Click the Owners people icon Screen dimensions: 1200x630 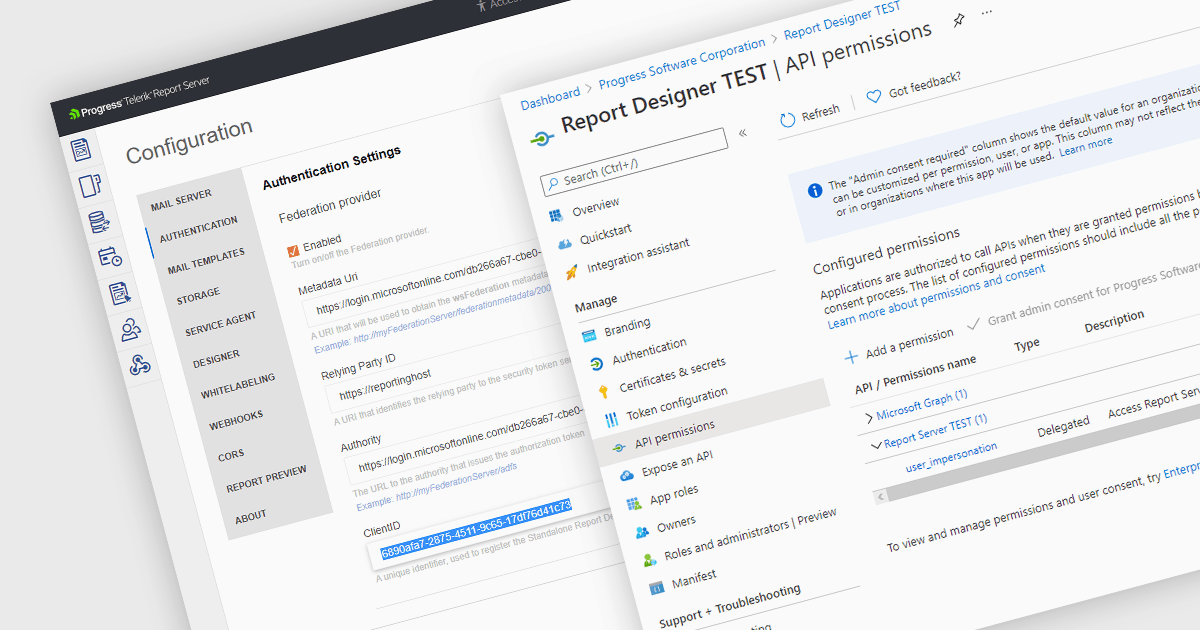click(x=641, y=531)
